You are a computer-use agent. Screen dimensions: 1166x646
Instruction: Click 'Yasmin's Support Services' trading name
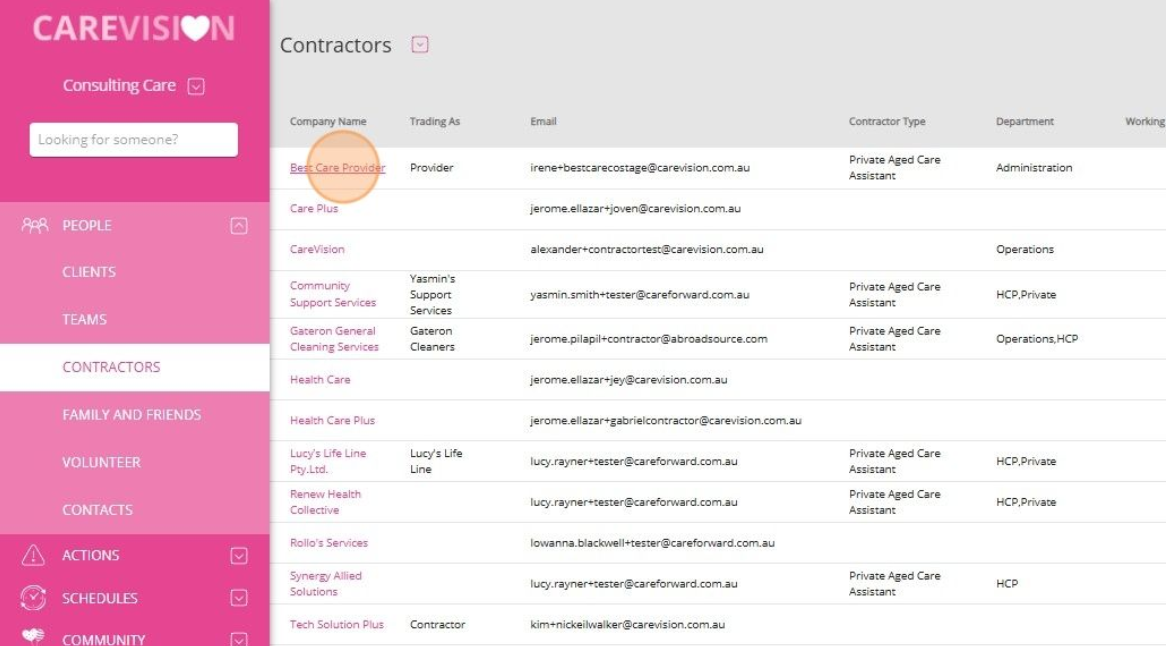point(433,294)
